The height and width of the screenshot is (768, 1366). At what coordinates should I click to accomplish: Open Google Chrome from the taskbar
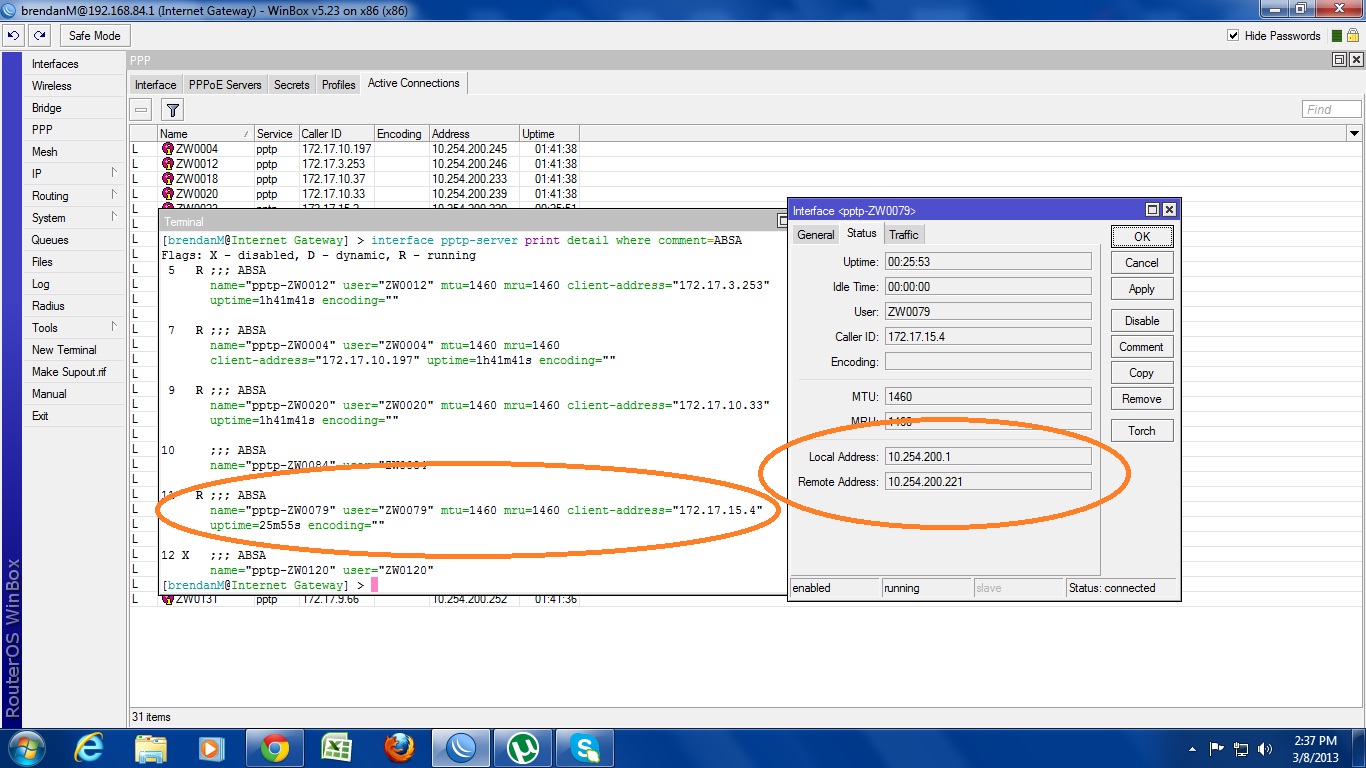click(x=275, y=748)
